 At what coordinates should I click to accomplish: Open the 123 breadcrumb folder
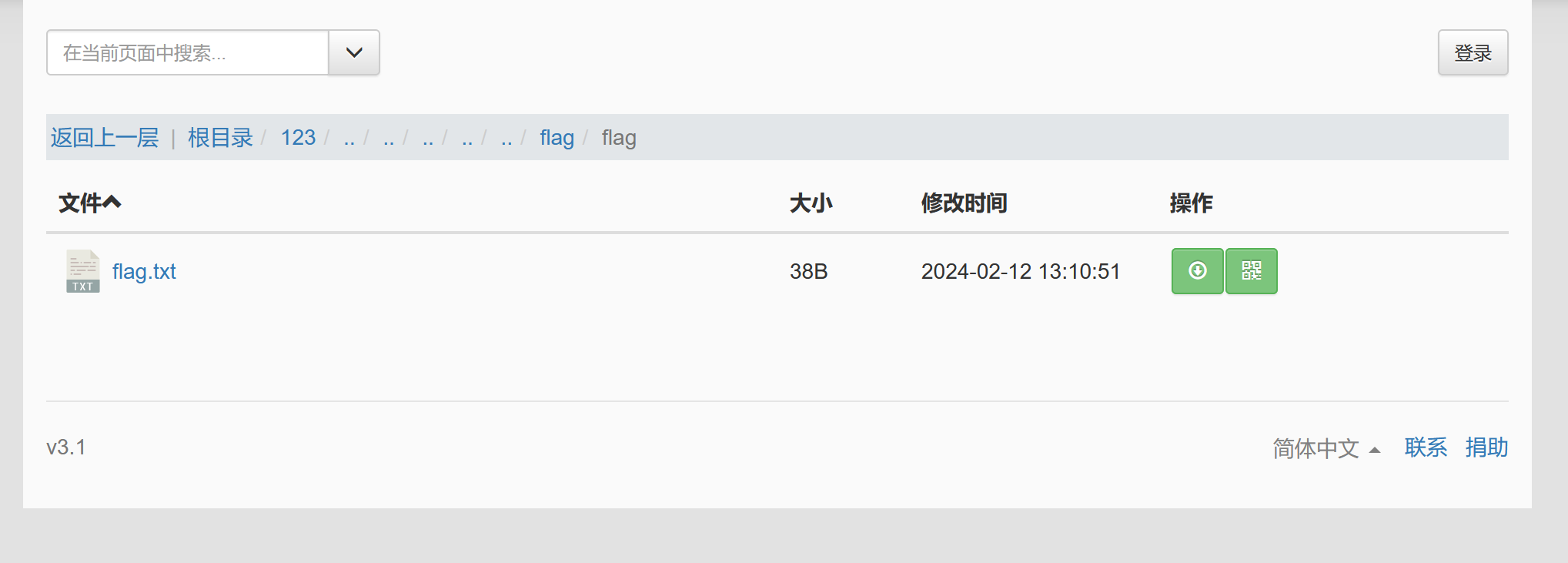coord(298,138)
